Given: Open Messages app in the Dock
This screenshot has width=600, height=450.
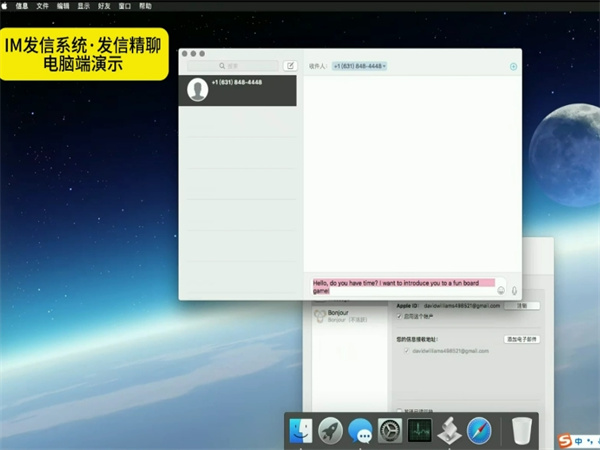Looking at the screenshot, I should (360, 431).
